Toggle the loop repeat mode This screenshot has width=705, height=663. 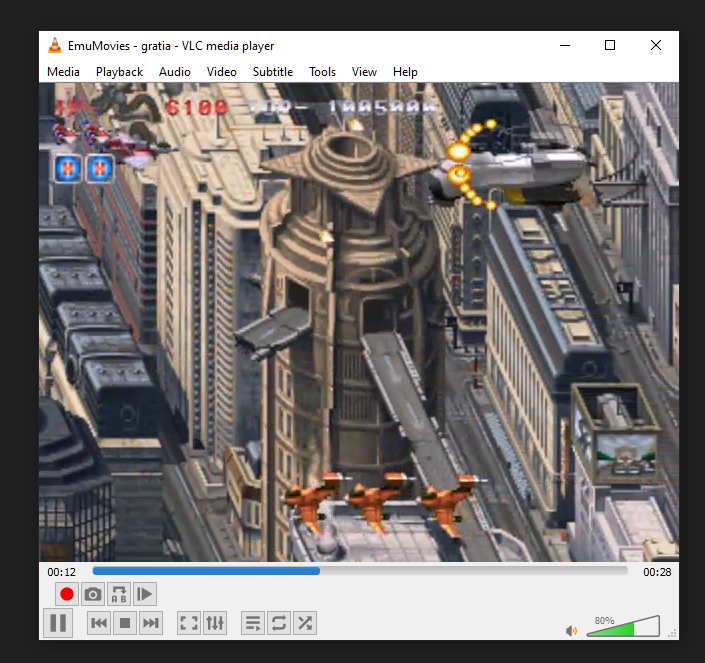pyautogui.click(x=279, y=623)
